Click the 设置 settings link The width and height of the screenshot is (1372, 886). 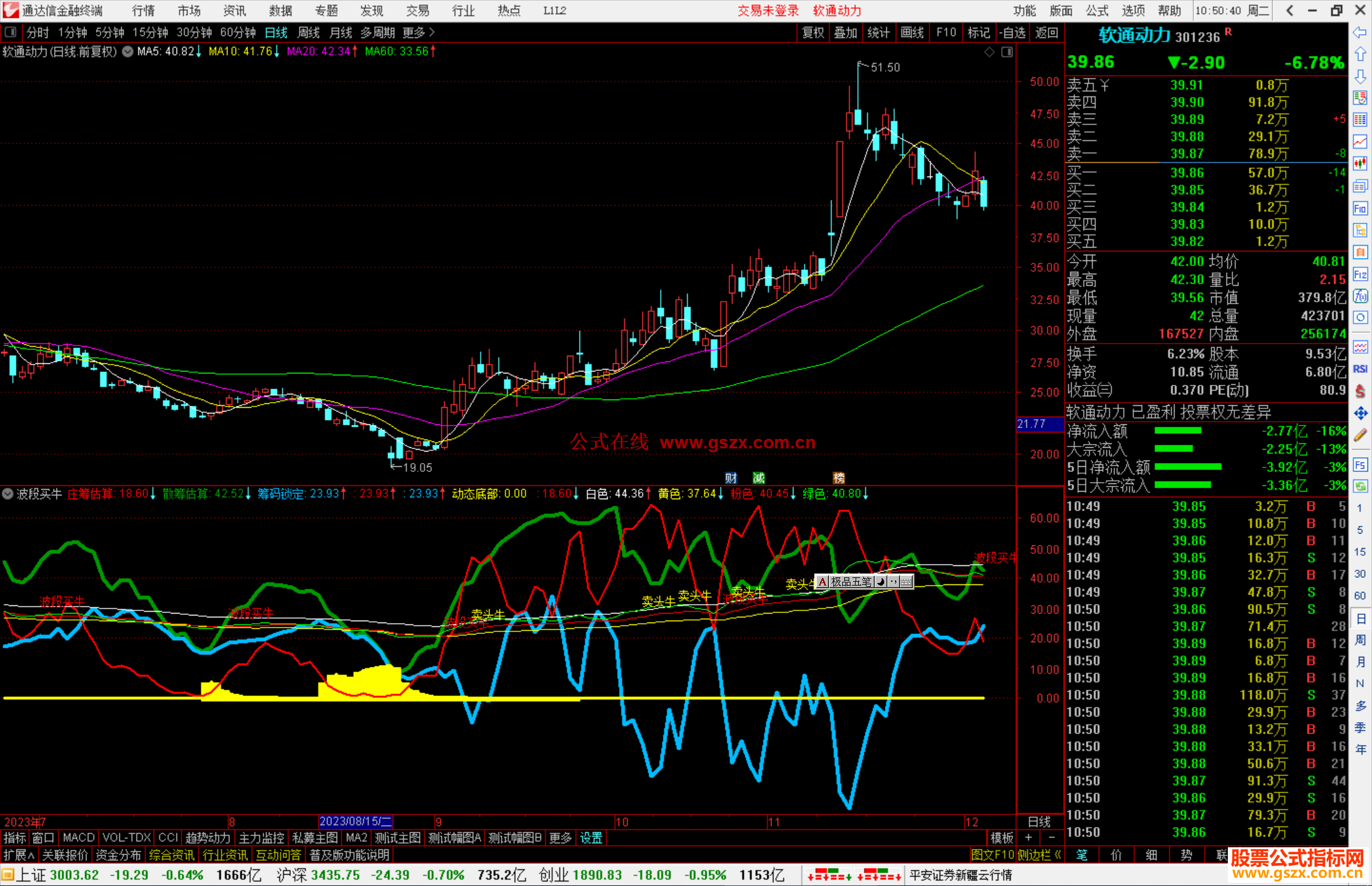coord(591,838)
